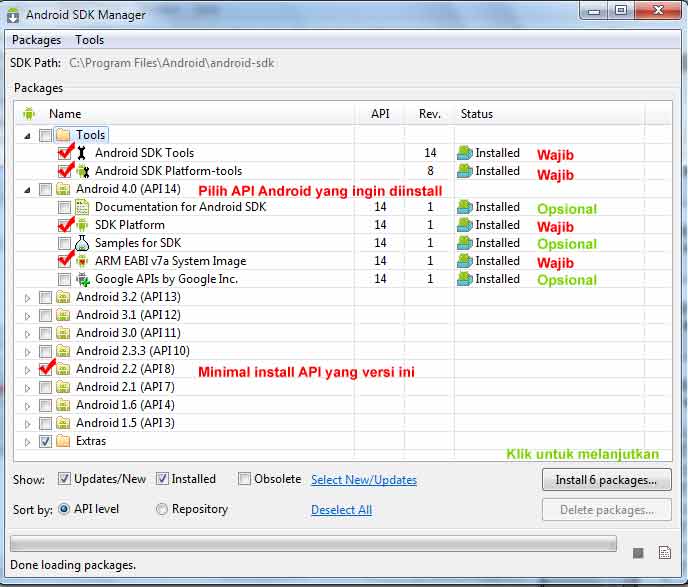The image size is (688, 587).
Task: Click the android icon in the Name column header
Action: pos(29,114)
